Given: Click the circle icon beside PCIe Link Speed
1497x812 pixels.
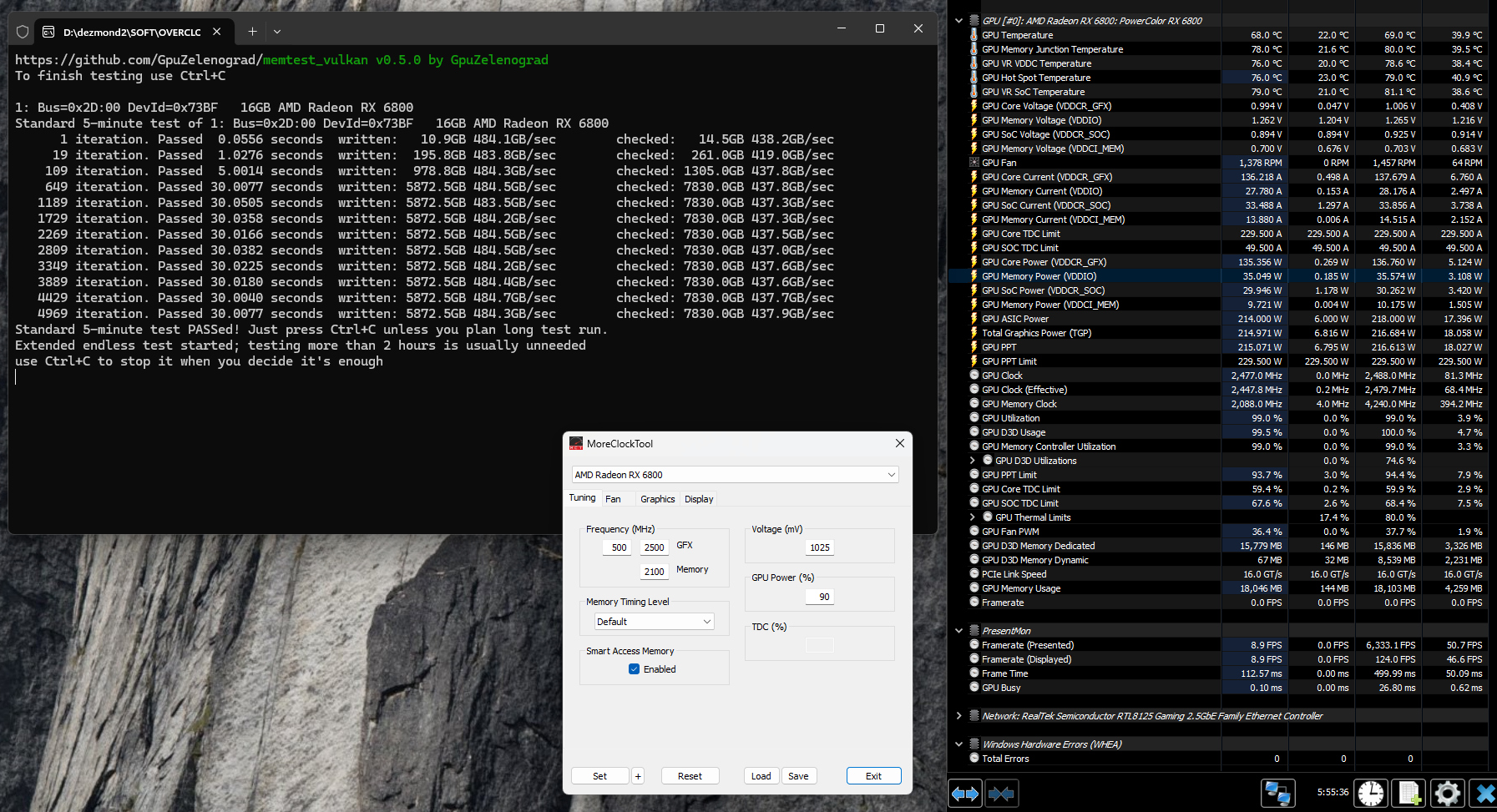Looking at the screenshot, I should coord(974,574).
